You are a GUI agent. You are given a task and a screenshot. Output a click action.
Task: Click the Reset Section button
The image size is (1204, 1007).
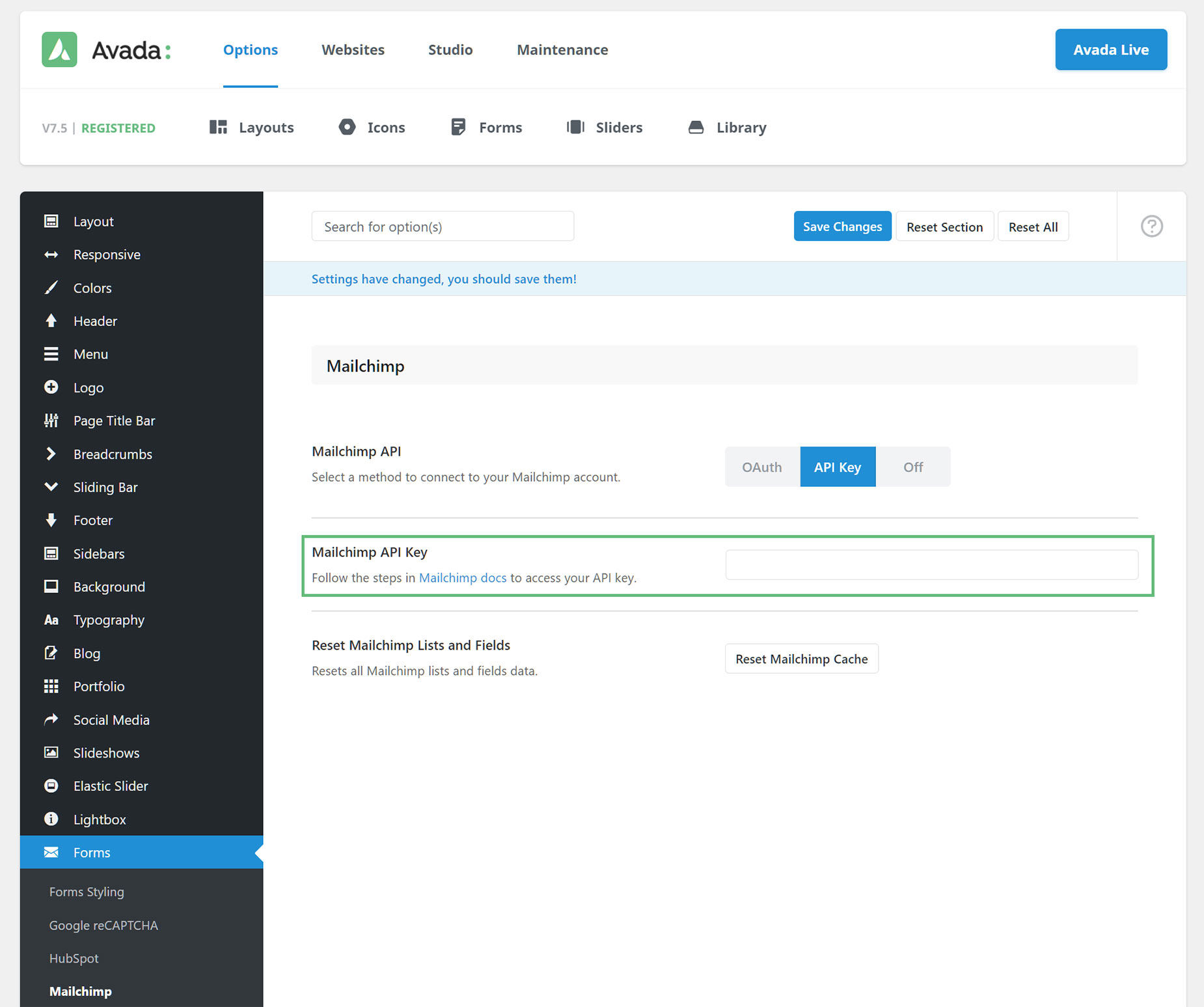pos(944,227)
